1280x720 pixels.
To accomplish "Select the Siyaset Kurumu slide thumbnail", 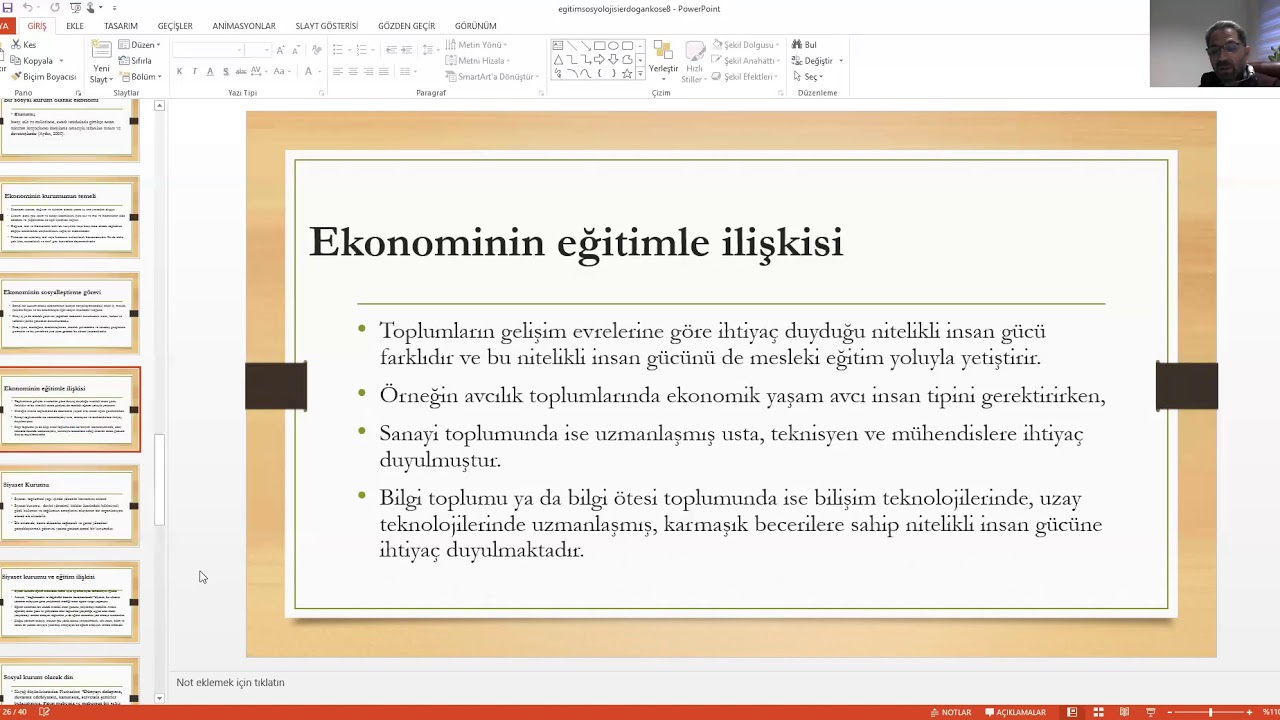I will 70,507.
